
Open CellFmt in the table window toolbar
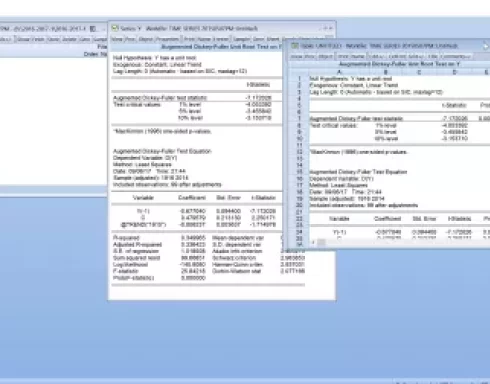pyautogui.click(x=397, y=56)
